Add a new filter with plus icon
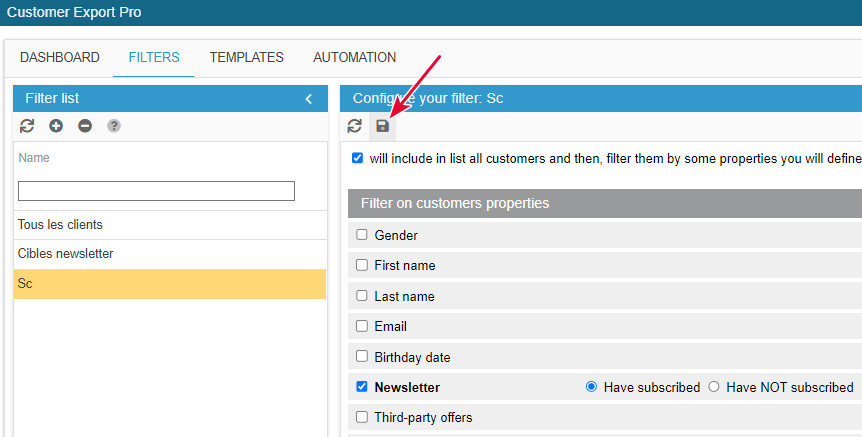 point(56,126)
